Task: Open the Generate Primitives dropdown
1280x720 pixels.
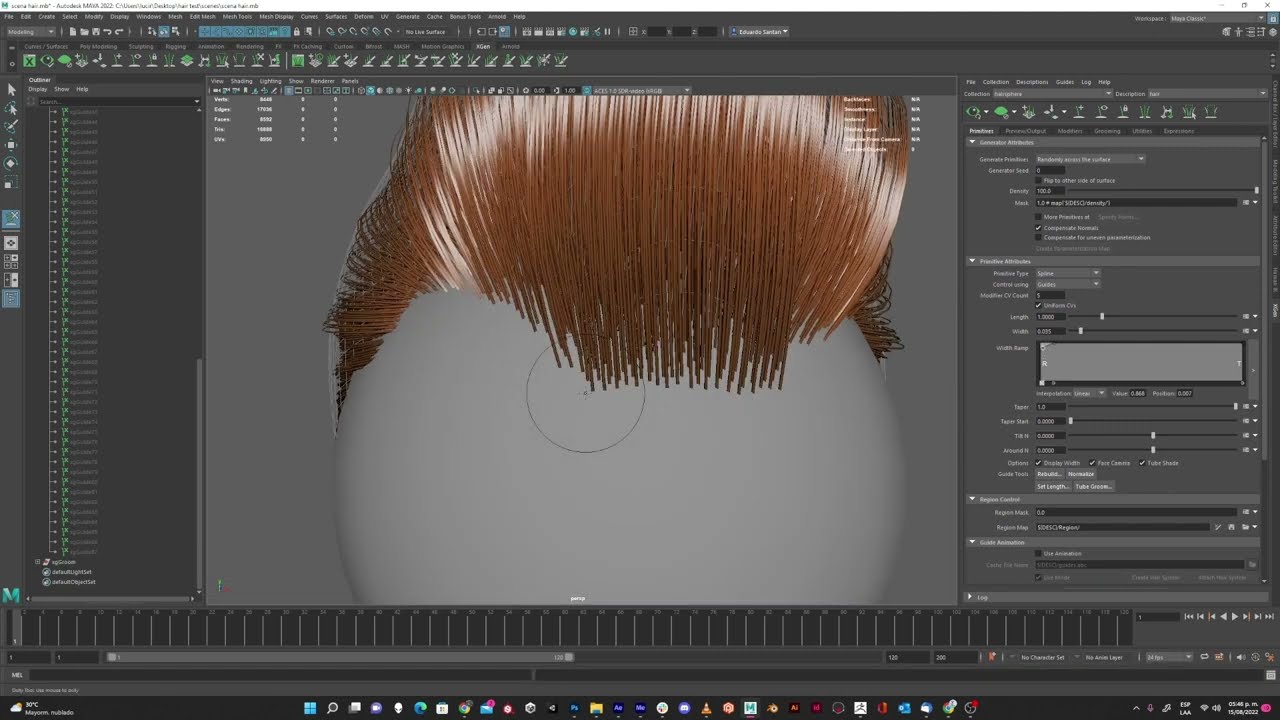Action: 1090,159
